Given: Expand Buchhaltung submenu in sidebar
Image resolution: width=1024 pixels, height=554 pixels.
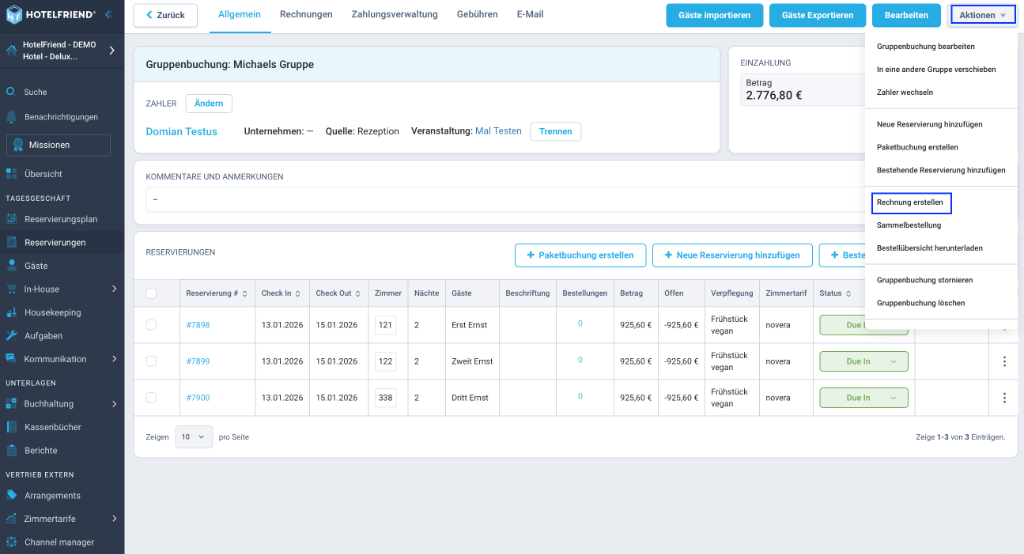Looking at the screenshot, I should click(114, 404).
